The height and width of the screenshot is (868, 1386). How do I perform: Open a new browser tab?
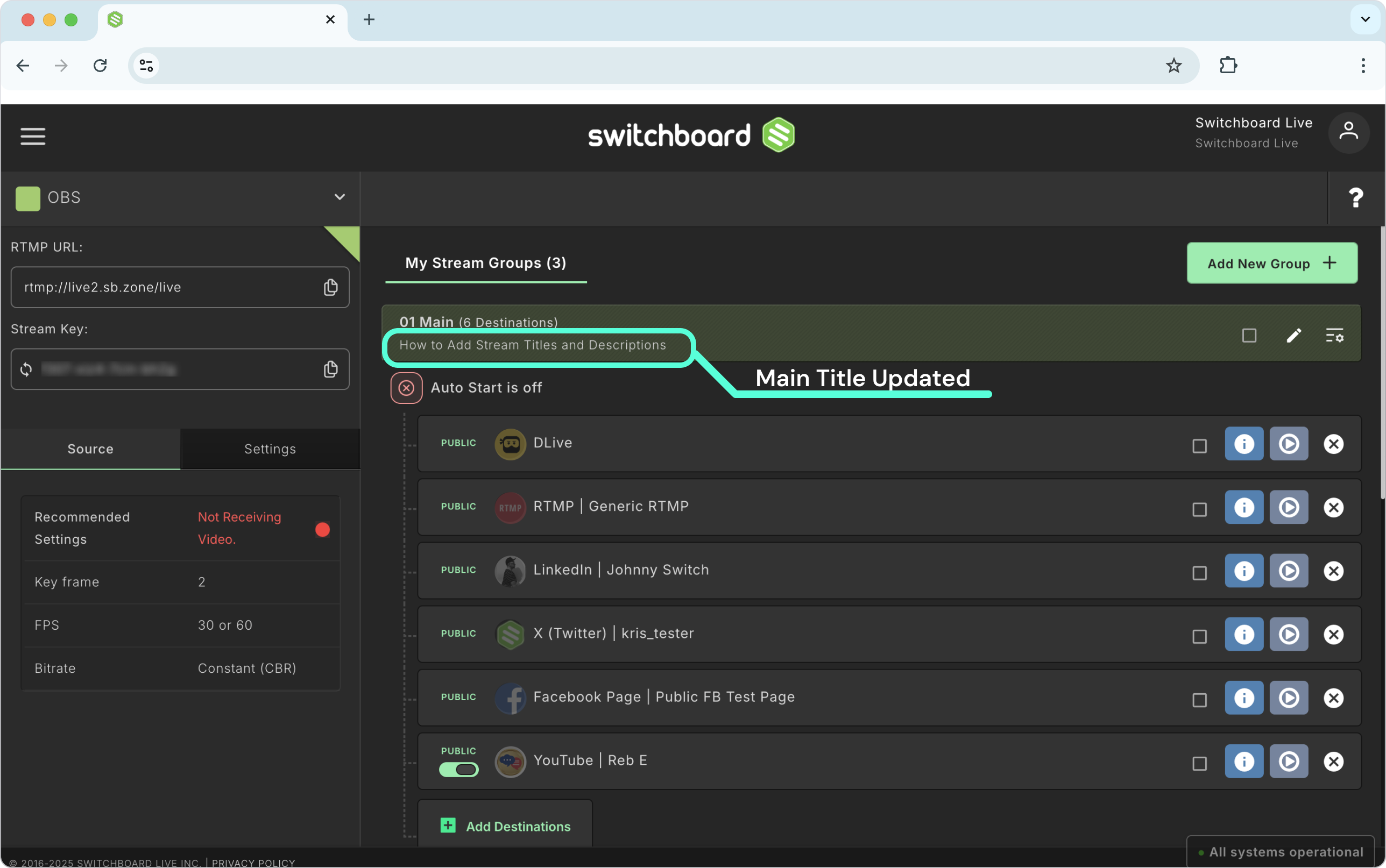click(x=369, y=19)
